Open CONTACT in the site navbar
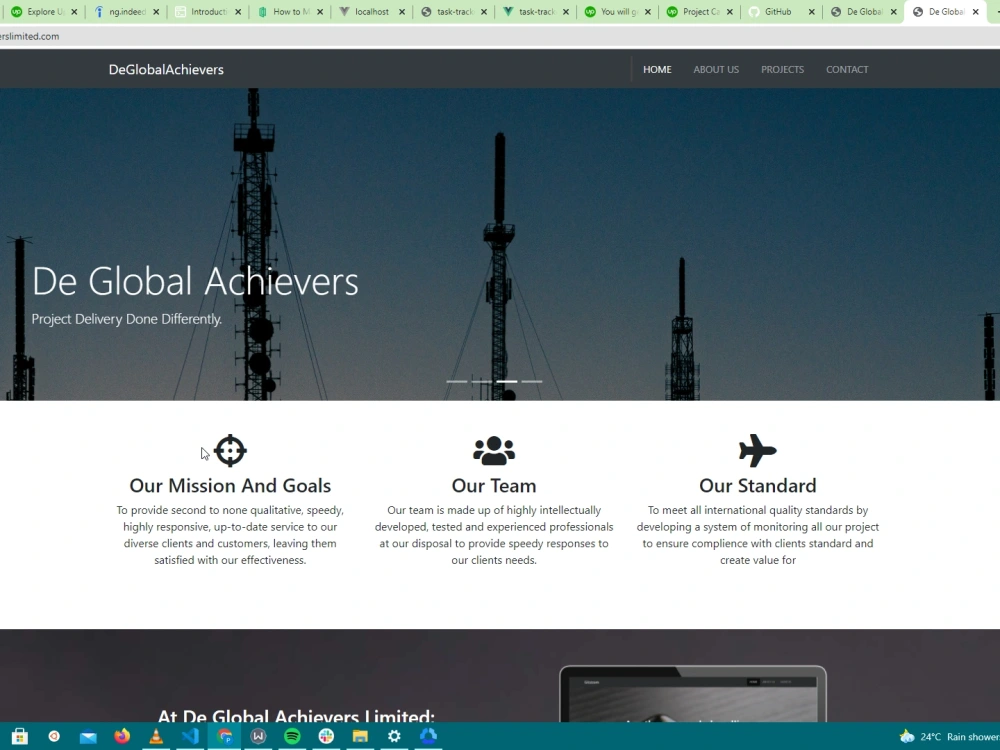This screenshot has width=1000, height=750. click(847, 70)
